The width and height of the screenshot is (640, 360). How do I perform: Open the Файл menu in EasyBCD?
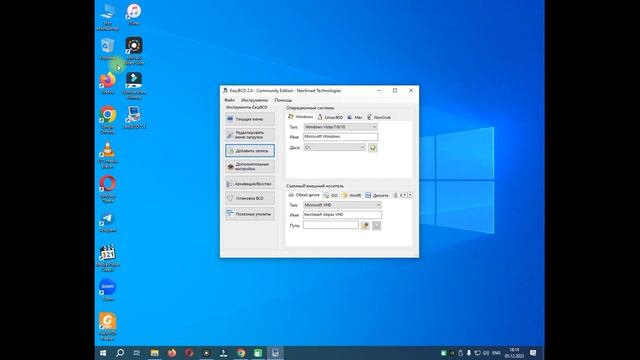coord(229,100)
